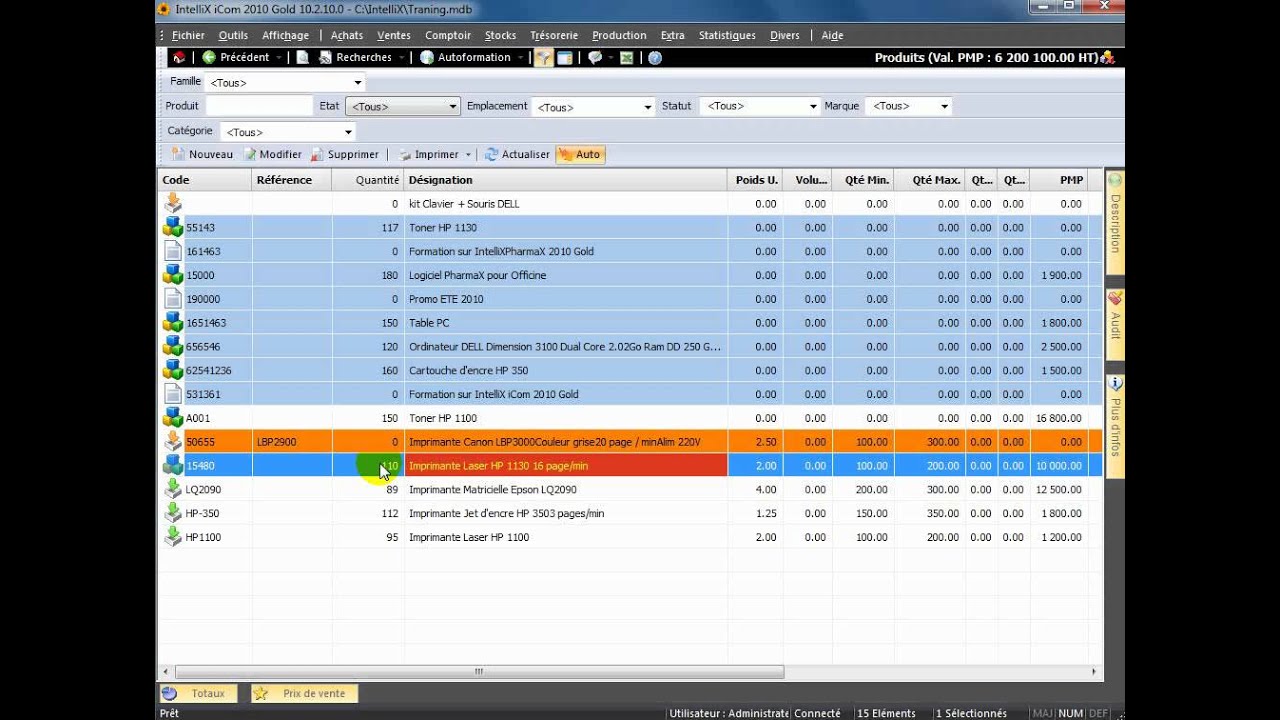The width and height of the screenshot is (1280, 720).
Task: Click the Nouveau button
Action: point(202,154)
